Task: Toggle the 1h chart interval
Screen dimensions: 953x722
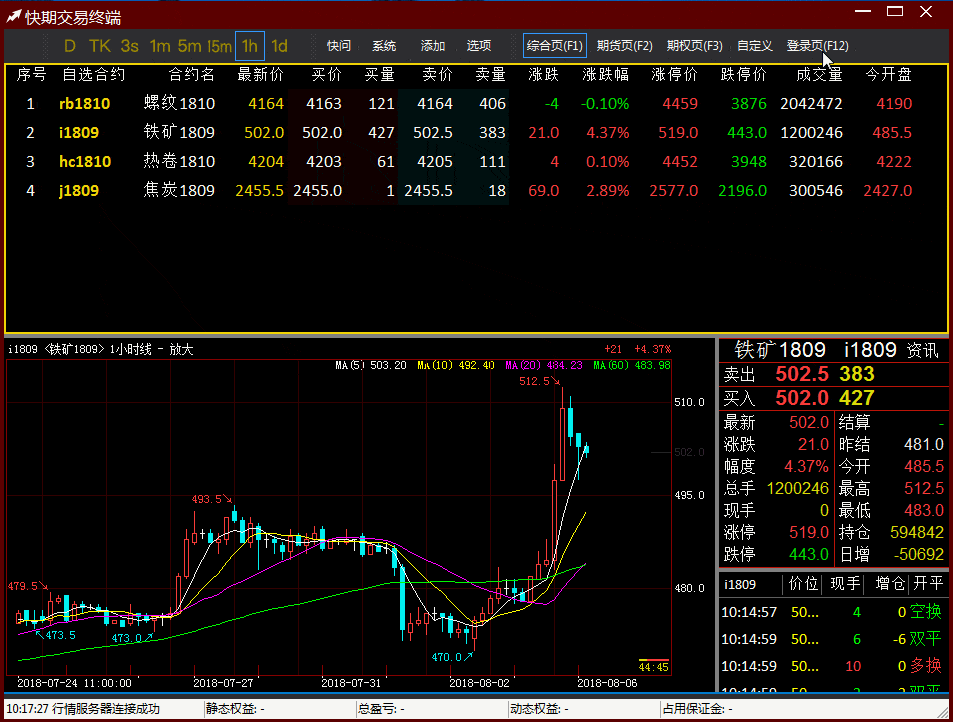Action: pyautogui.click(x=249, y=46)
